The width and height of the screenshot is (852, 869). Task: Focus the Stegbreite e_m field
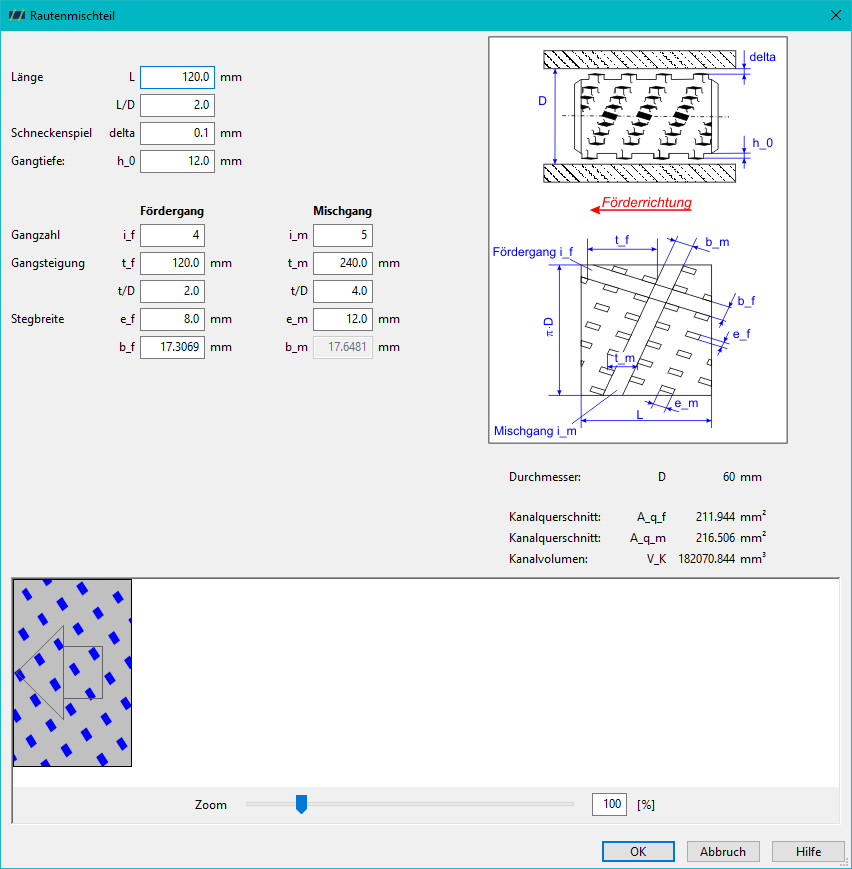343,319
